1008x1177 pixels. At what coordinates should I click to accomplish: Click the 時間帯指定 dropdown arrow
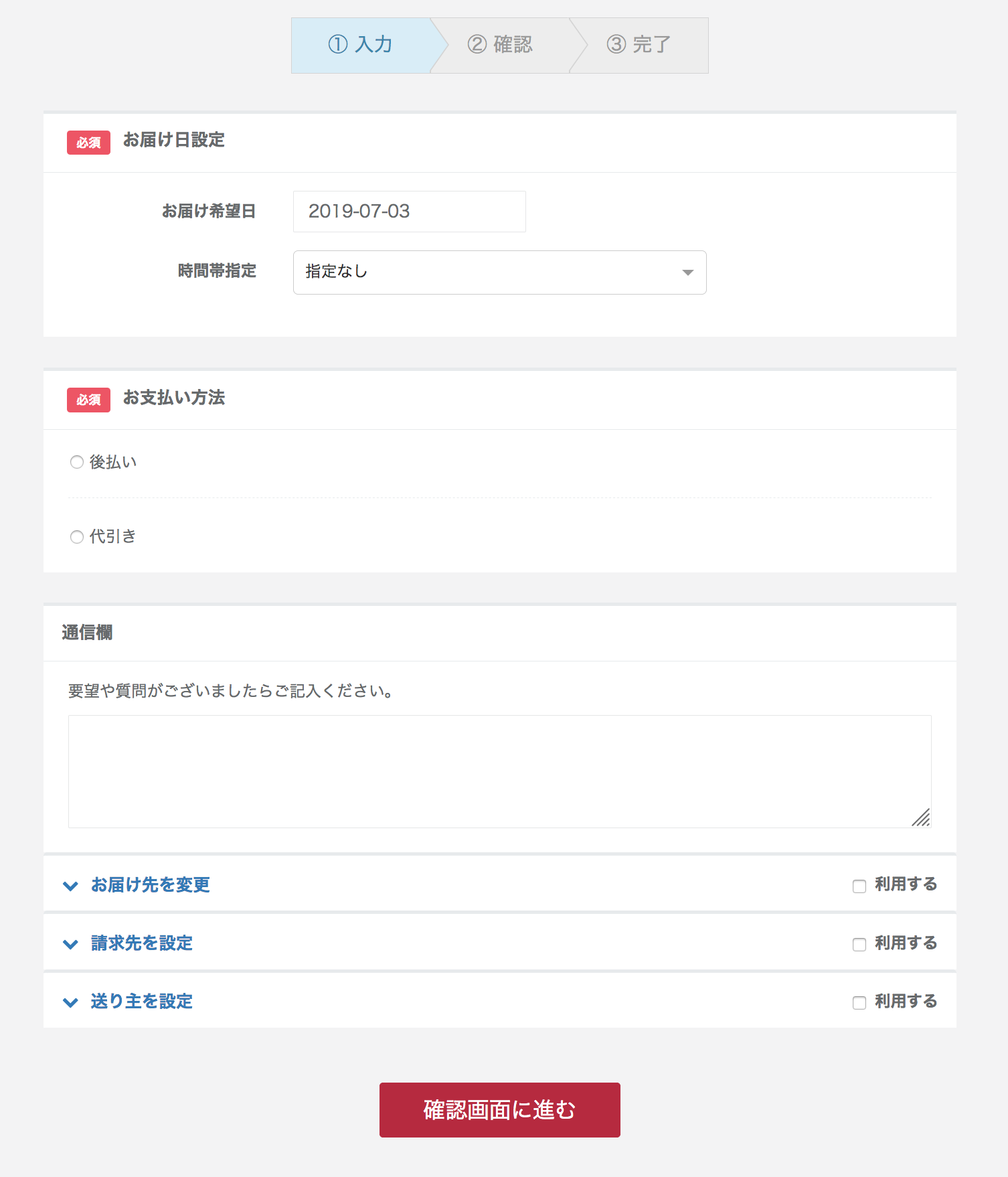687,272
